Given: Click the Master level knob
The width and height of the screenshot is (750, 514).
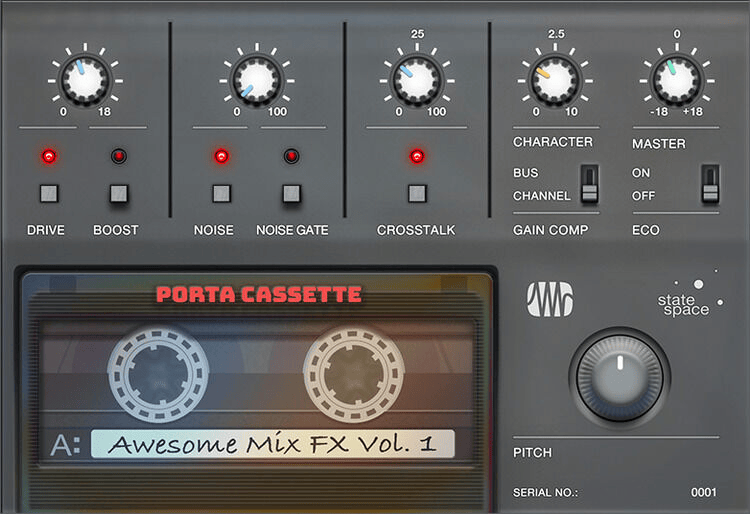Looking at the screenshot, I should click(676, 78).
